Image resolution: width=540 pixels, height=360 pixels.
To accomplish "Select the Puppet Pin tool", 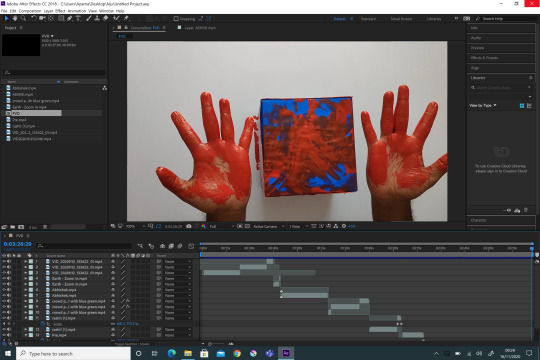I will tap(126, 18).
